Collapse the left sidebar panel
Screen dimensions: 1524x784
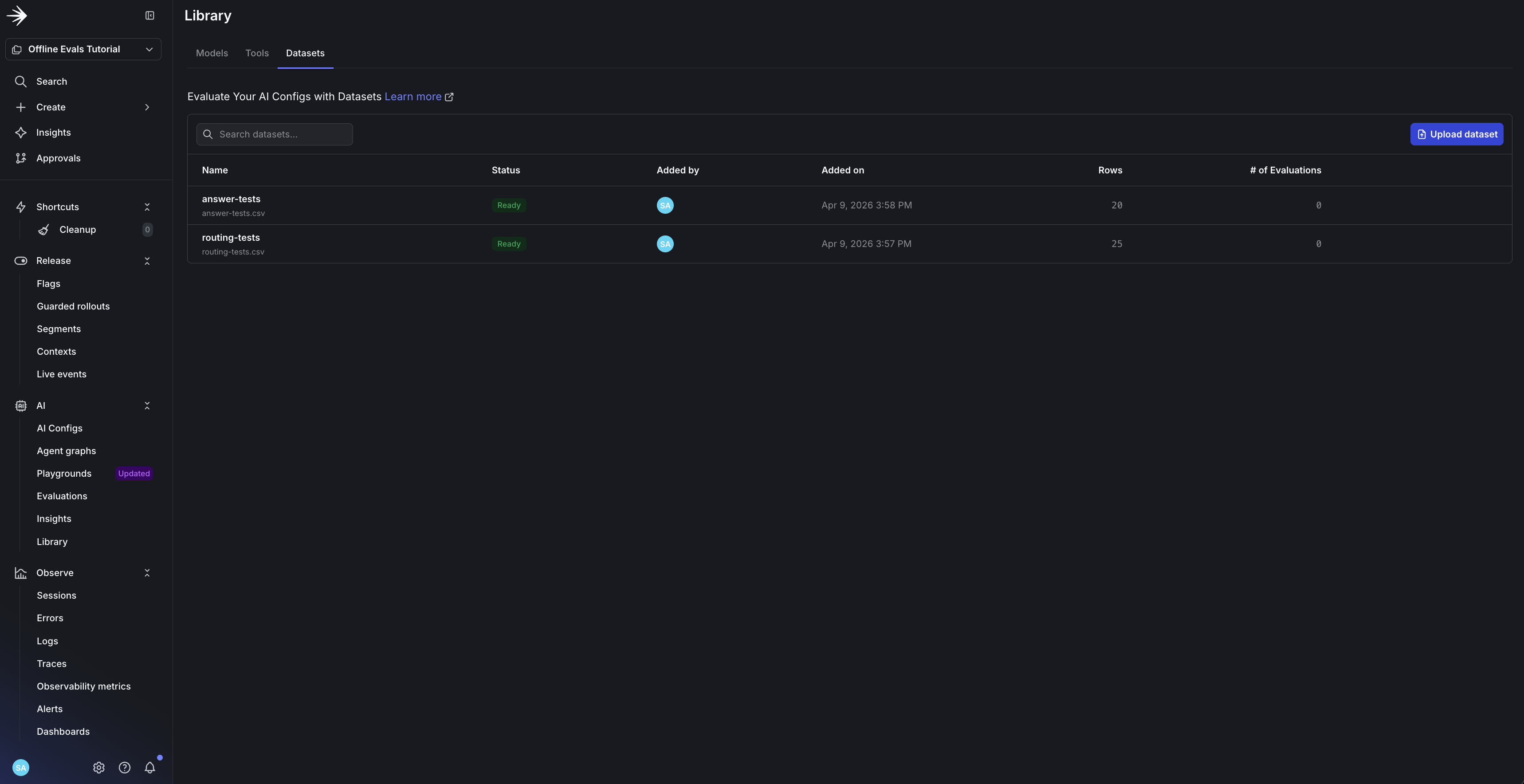(x=149, y=16)
